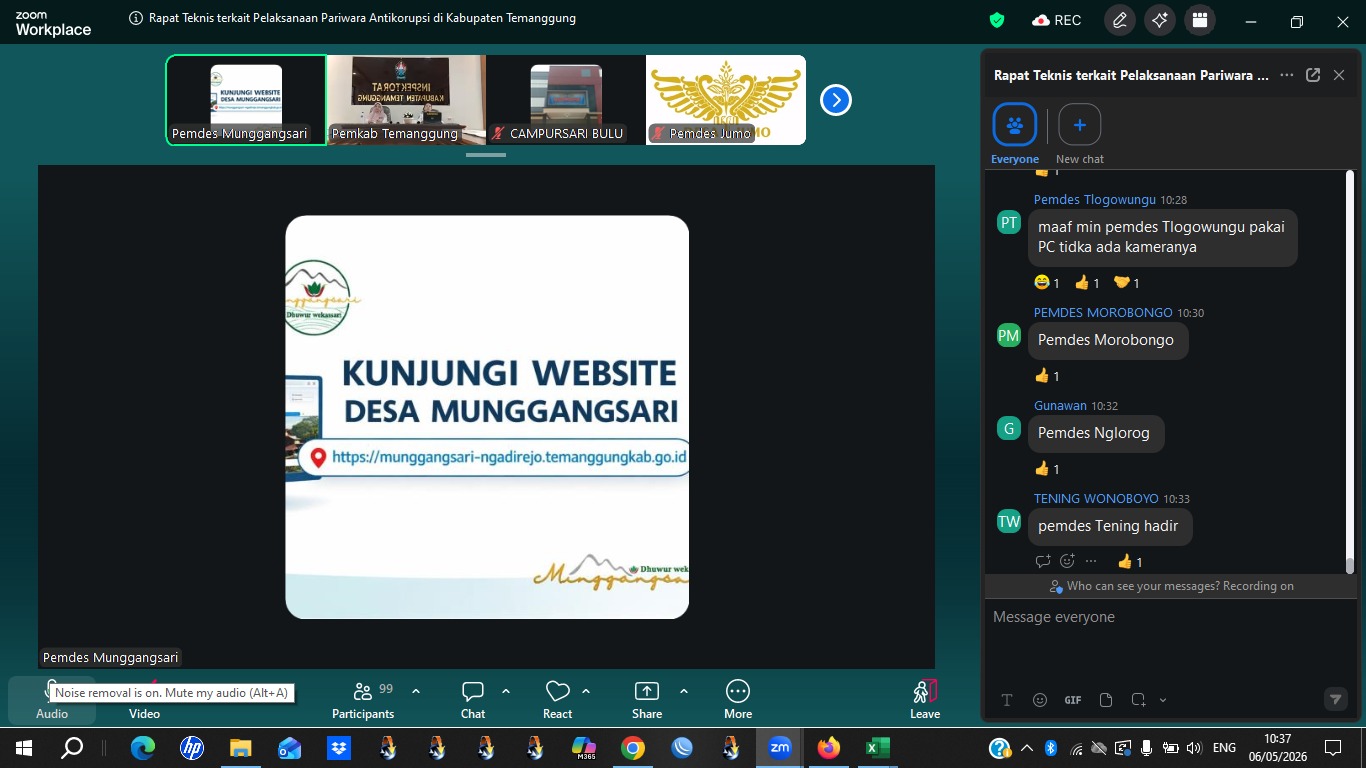Open the React menu

click(x=557, y=700)
